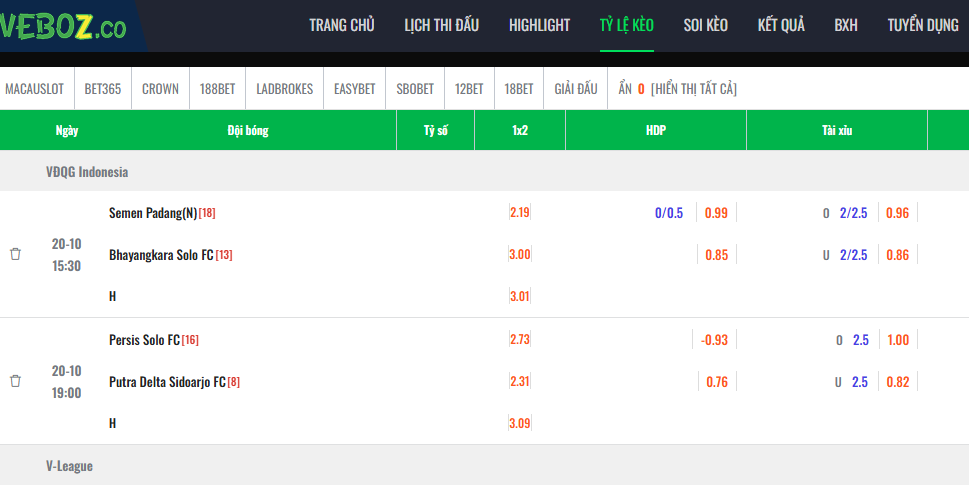Open the Trang Chủ menu item
This screenshot has height=495, width=969.
click(342, 26)
